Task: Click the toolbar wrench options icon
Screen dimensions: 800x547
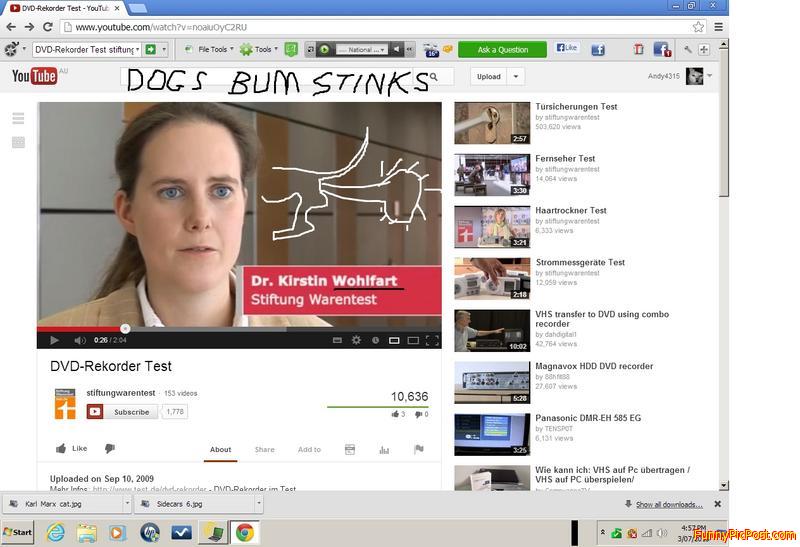Action: (x=688, y=49)
